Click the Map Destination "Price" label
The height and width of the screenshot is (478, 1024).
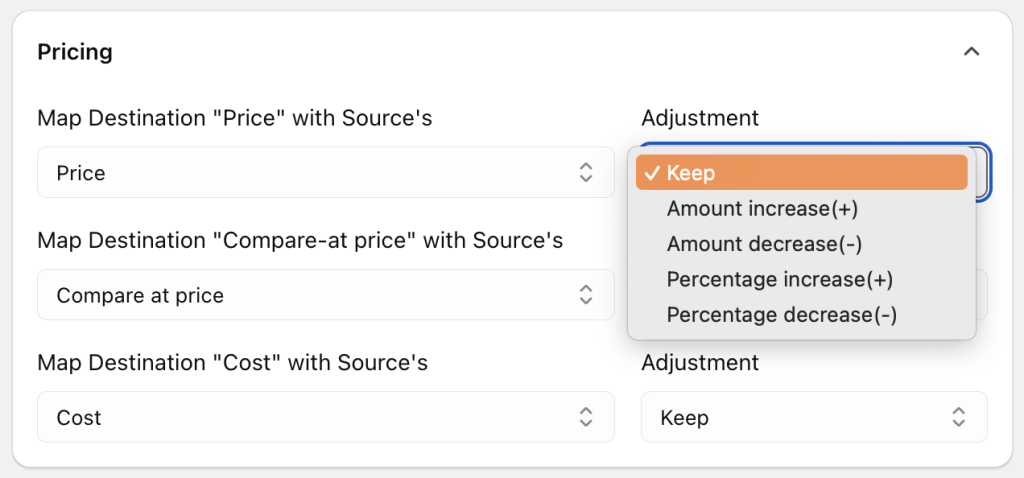(x=234, y=118)
